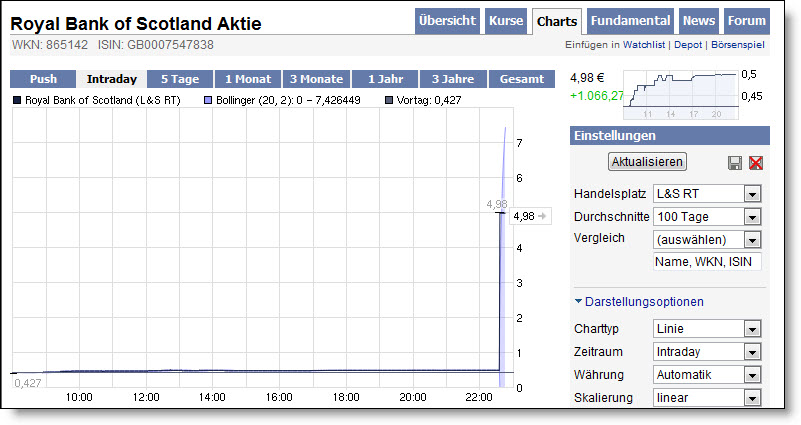Viewport: 801px width, 425px height.
Task: Open the Übersicht tab
Action: 448,21
